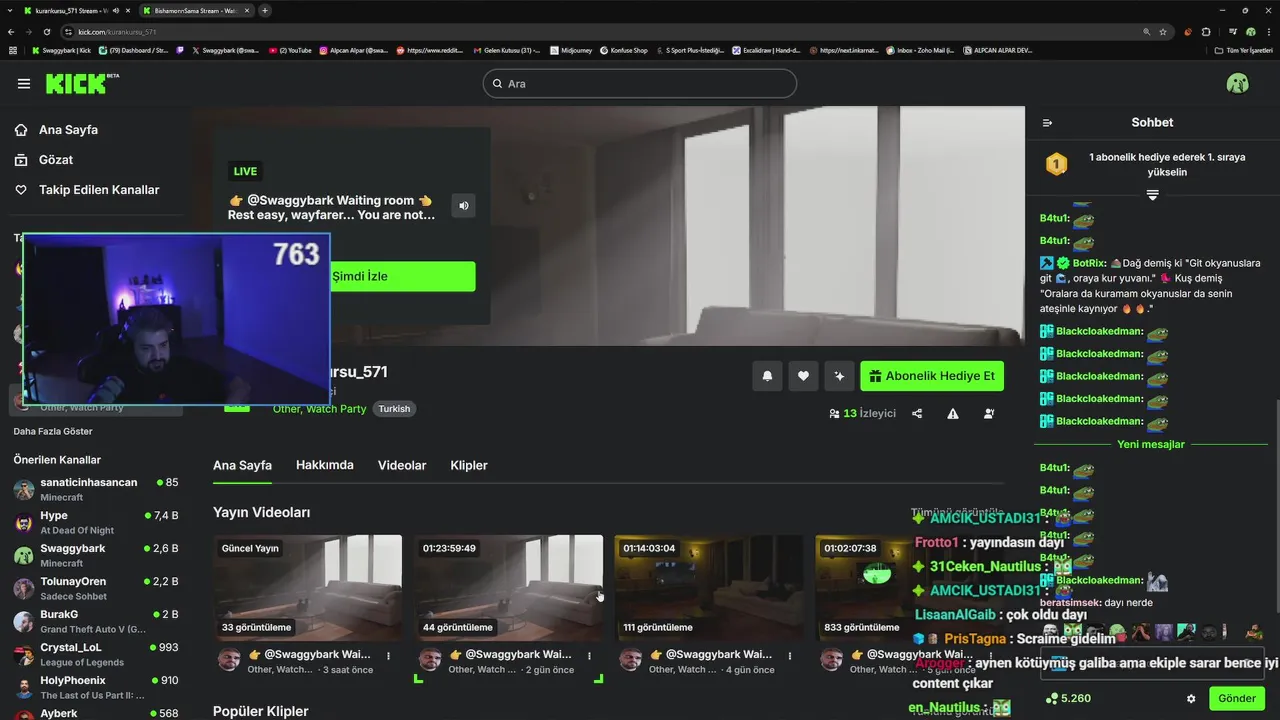The width and height of the screenshot is (1280, 720).
Task: Open recommended channel Hype
Action: pyautogui.click(x=96, y=522)
